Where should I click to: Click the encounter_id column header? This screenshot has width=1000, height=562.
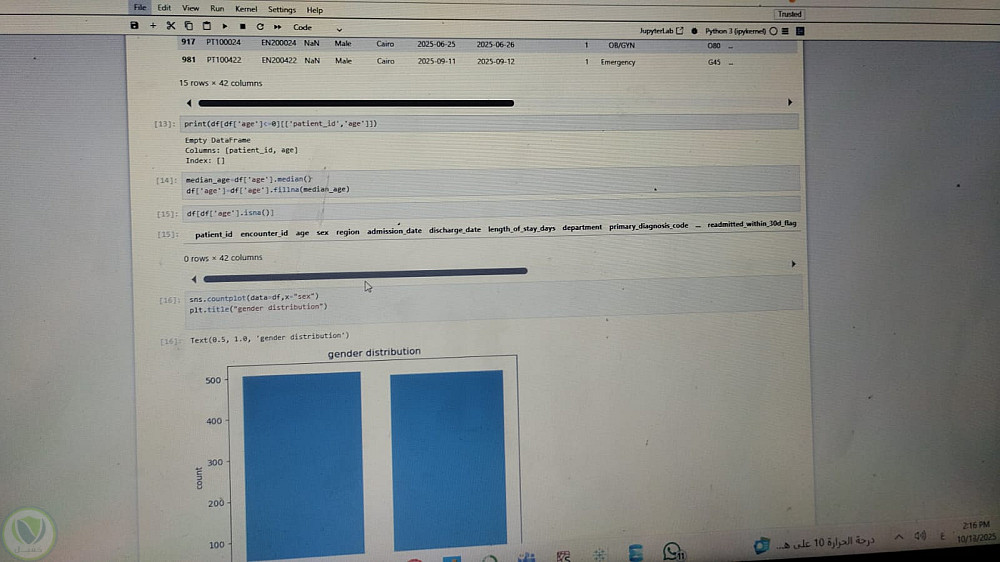(x=264, y=233)
